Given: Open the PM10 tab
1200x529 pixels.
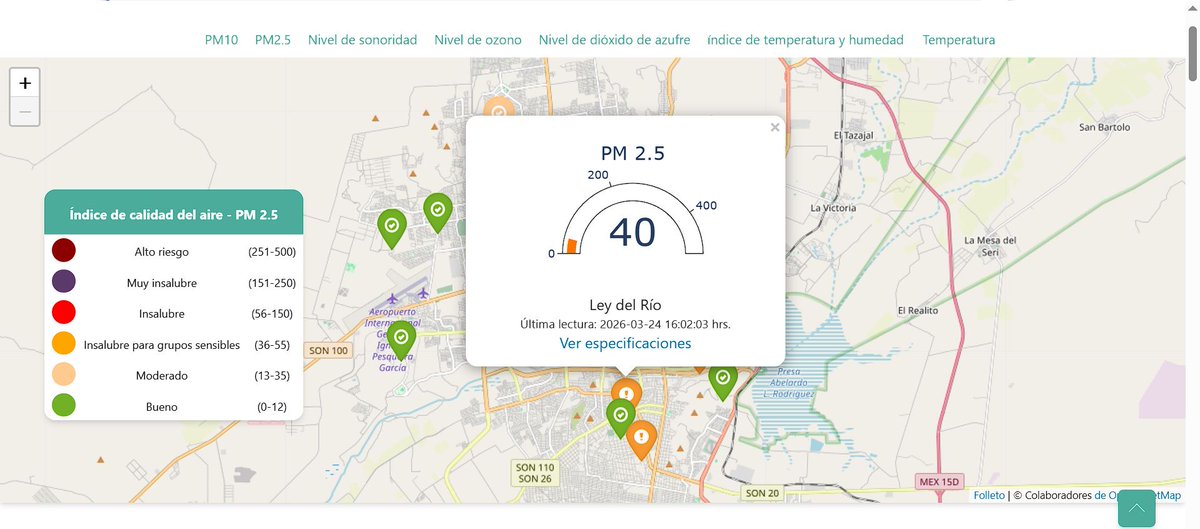Looking at the screenshot, I should coord(221,40).
